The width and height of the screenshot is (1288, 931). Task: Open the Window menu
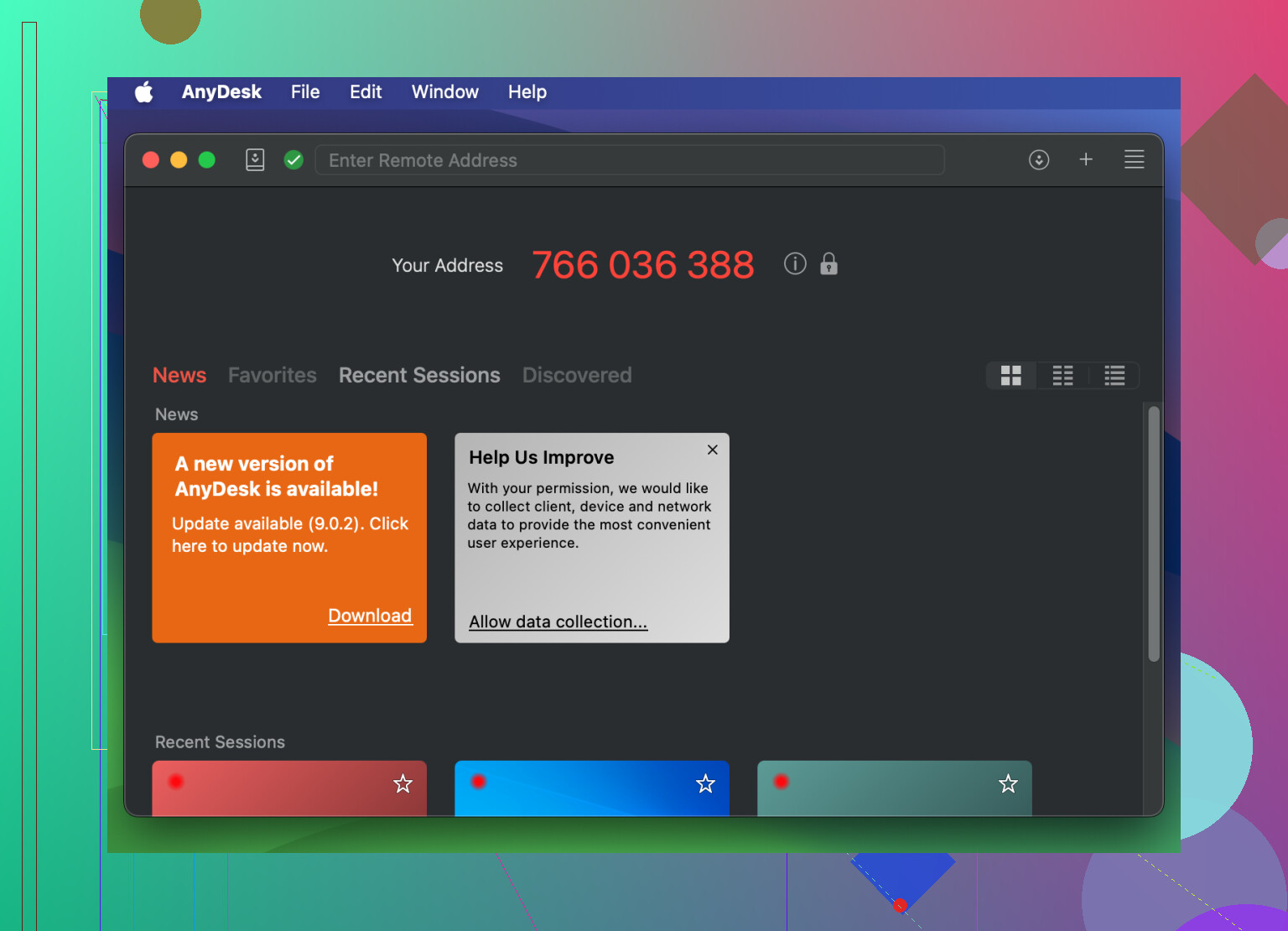[x=445, y=92]
